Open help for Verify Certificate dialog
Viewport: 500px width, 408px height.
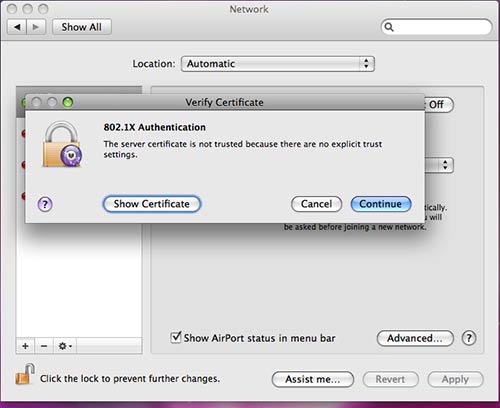tap(45, 204)
